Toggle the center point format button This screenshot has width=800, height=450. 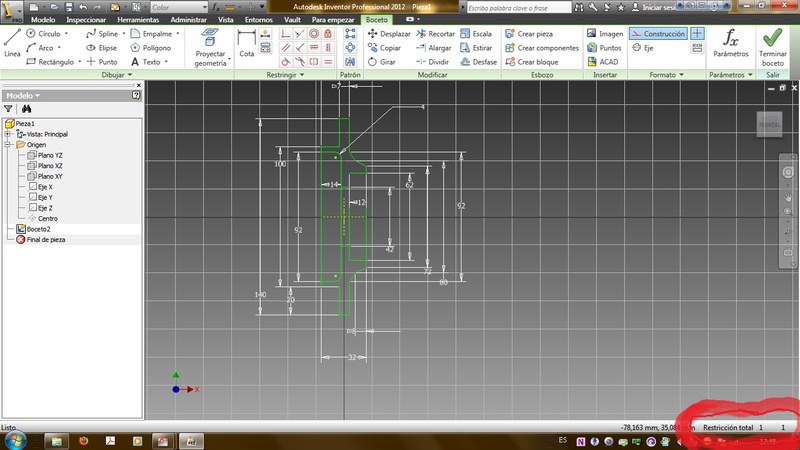click(698, 33)
